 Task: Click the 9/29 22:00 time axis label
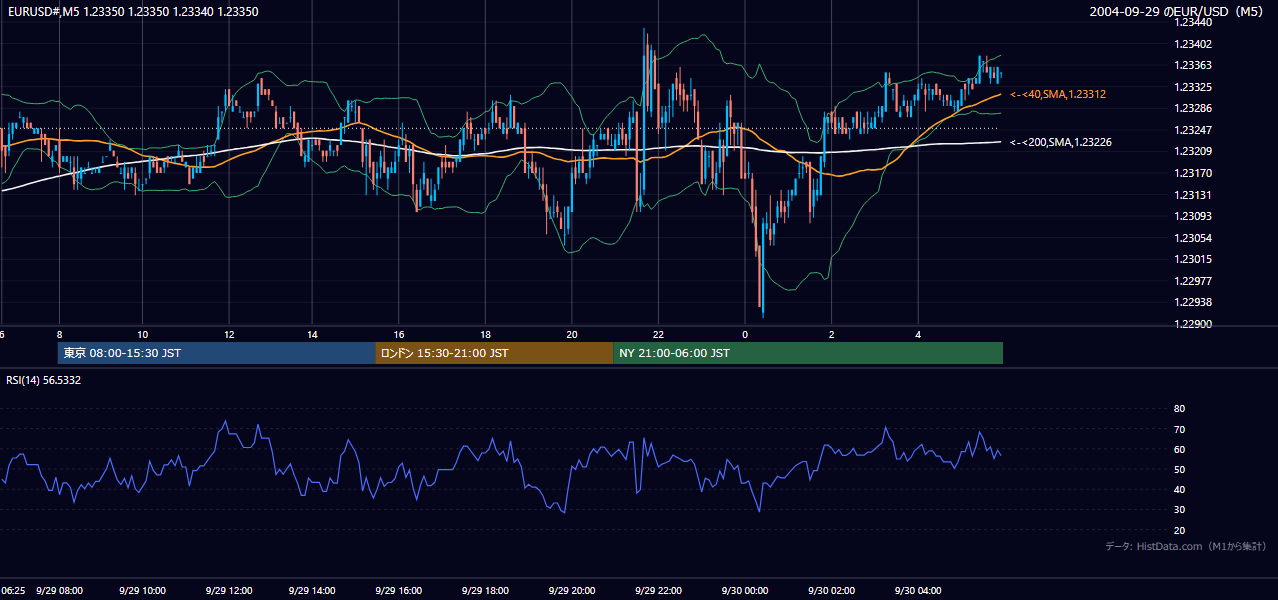pyautogui.click(x=658, y=591)
